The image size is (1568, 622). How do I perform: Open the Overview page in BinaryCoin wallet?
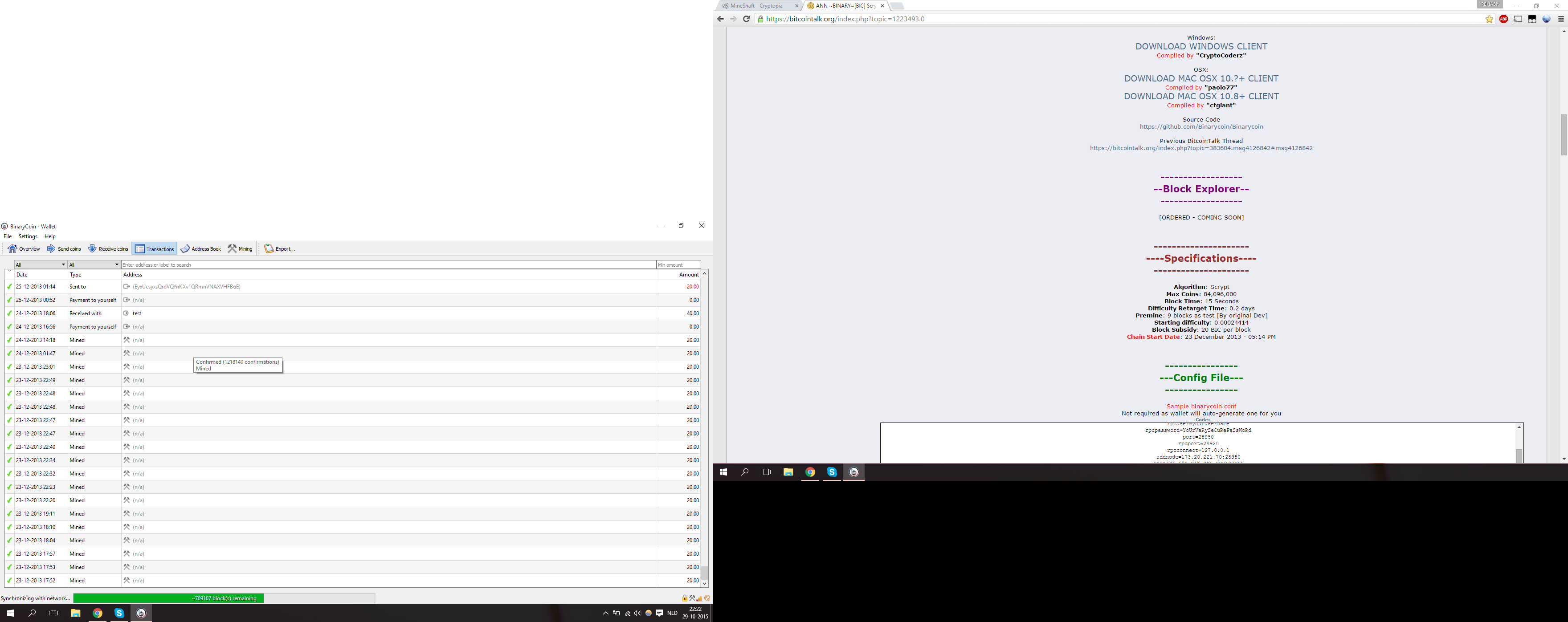click(x=24, y=249)
